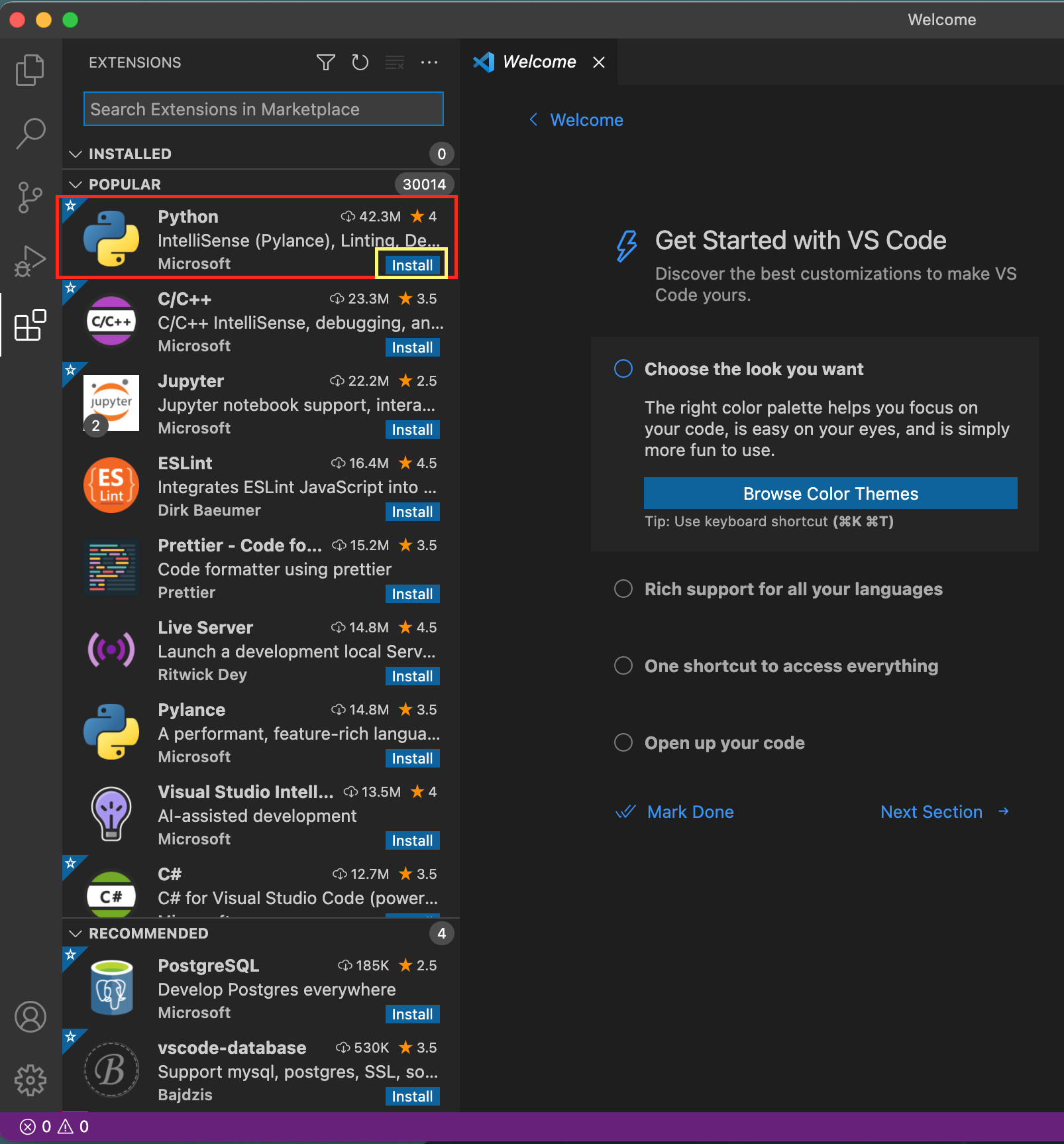Install the Live Server extension
The width and height of the screenshot is (1064, 1144).
click(x=412, y=676)
